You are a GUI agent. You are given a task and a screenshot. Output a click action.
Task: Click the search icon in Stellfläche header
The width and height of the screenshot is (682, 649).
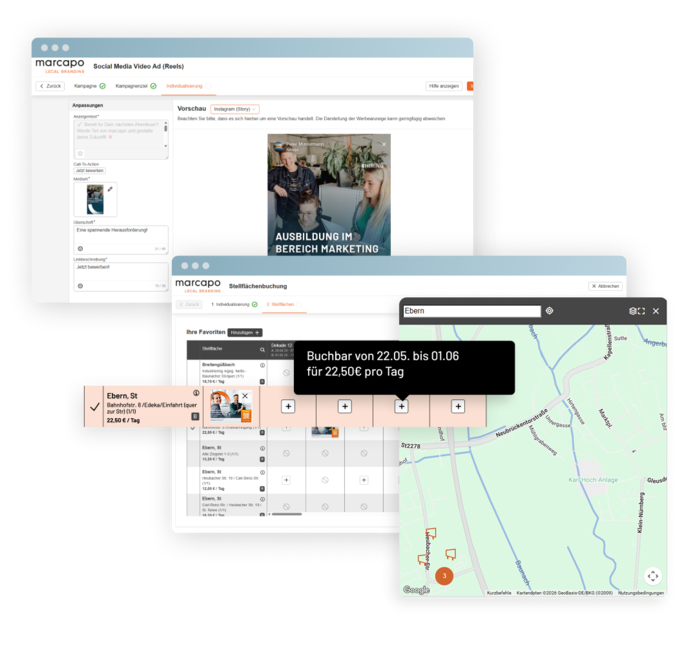click(262, 349)
